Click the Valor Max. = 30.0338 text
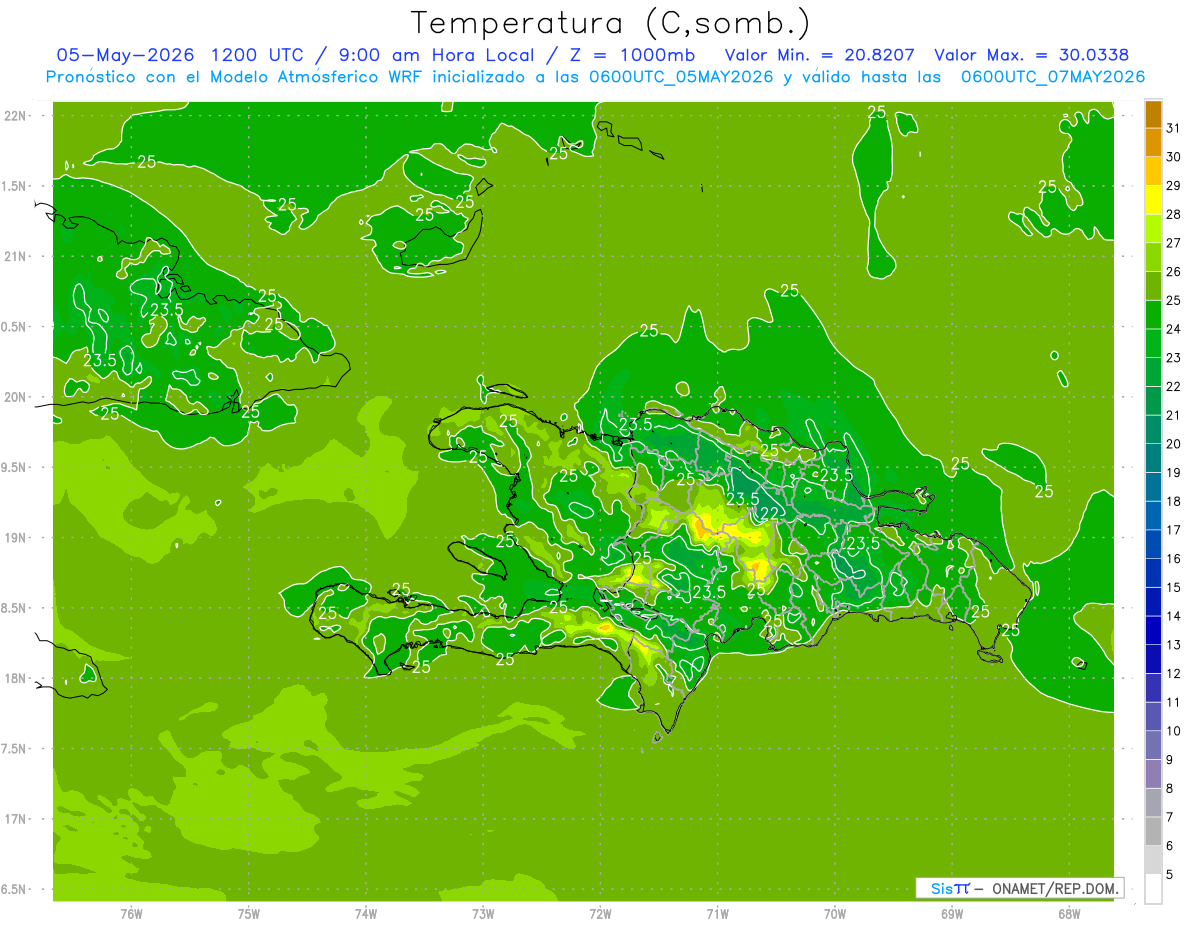The image size is (1200, 927). tap(1031, 55)
